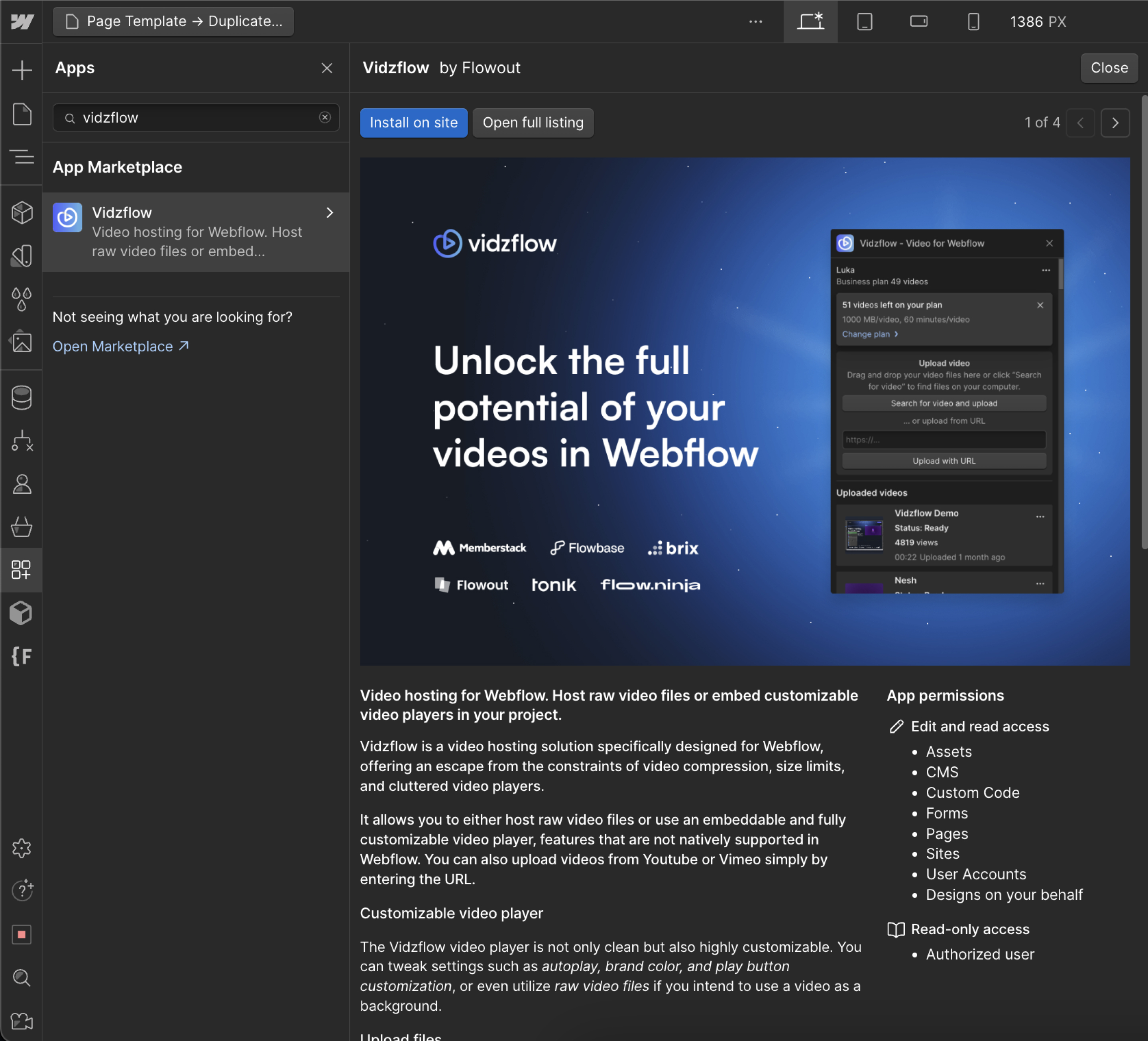The width and height of the screenshot is (1148, 1041).
Task: Open the Pages panel icon
Action: (22, 114)
